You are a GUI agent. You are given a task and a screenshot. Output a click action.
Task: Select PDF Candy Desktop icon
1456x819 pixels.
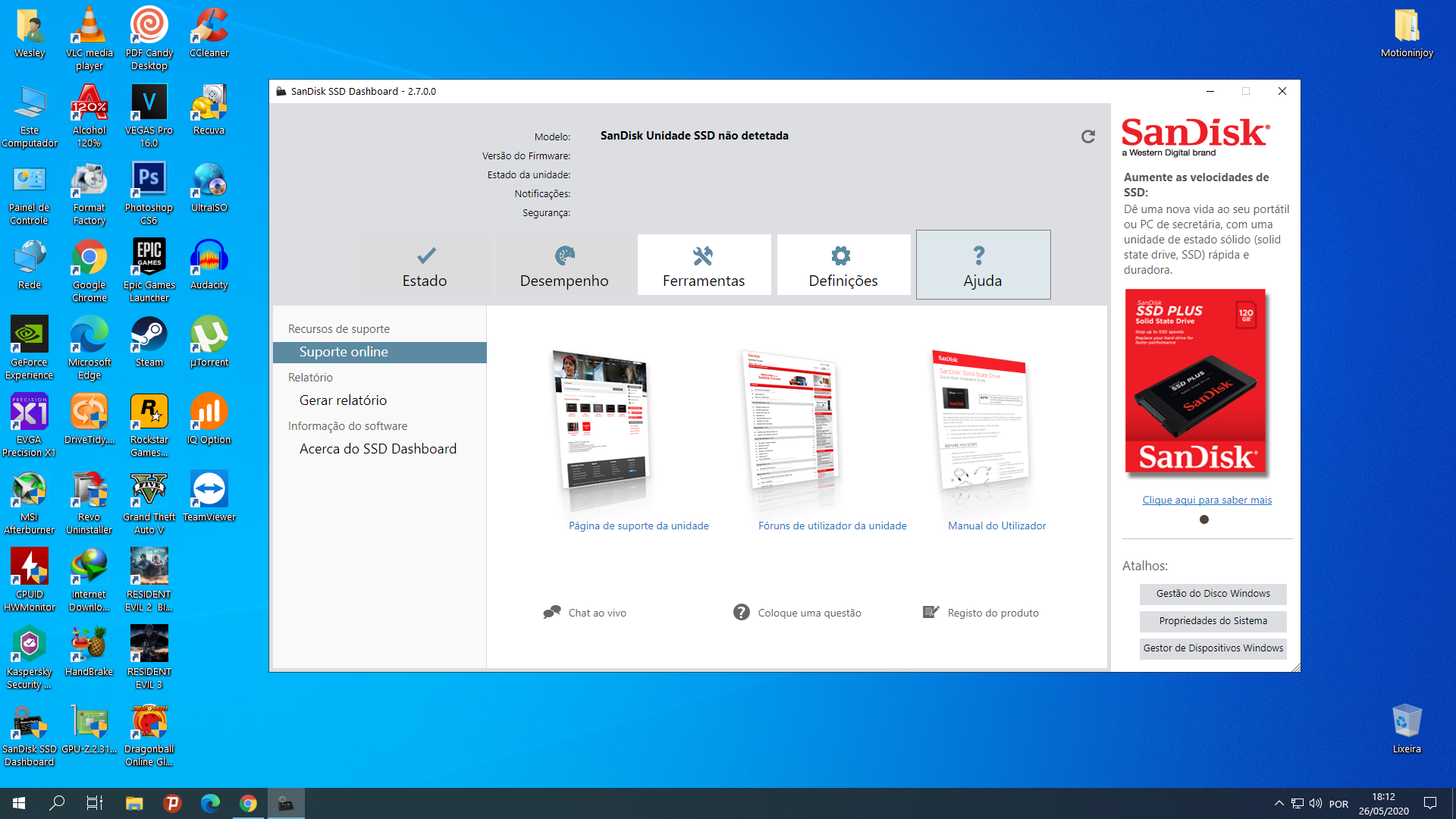(149, 39)
